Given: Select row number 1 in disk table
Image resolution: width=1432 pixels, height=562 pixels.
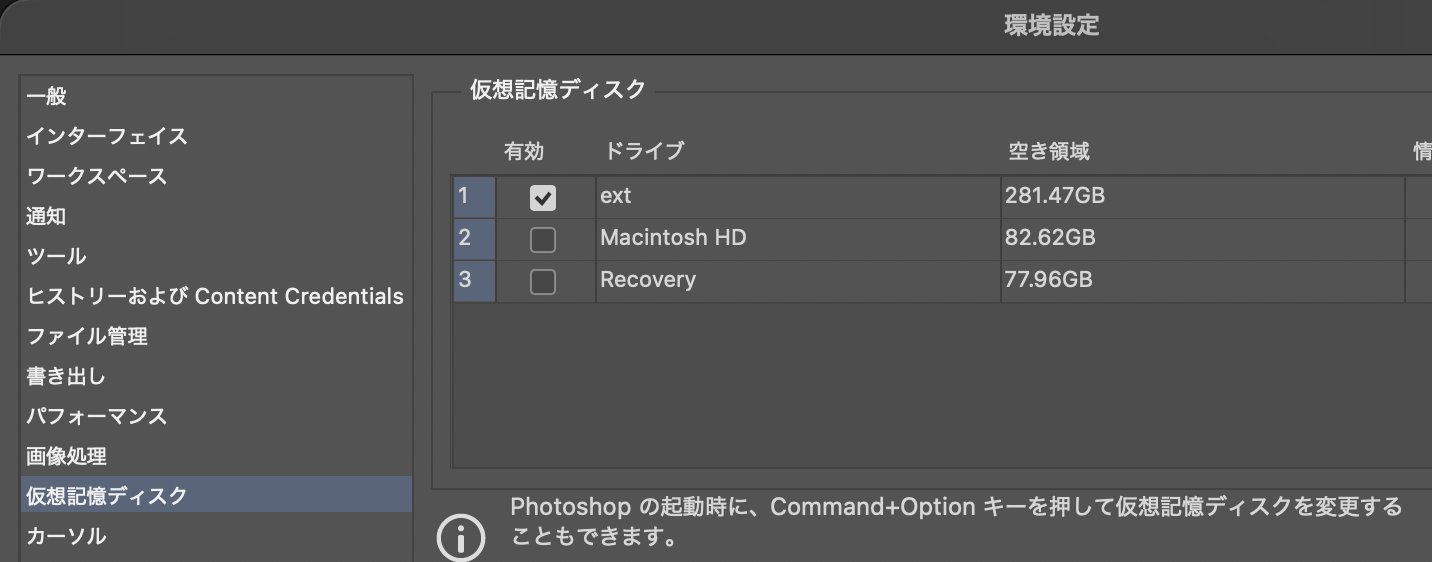Looking at the screenshot, I should click(474, 196).
